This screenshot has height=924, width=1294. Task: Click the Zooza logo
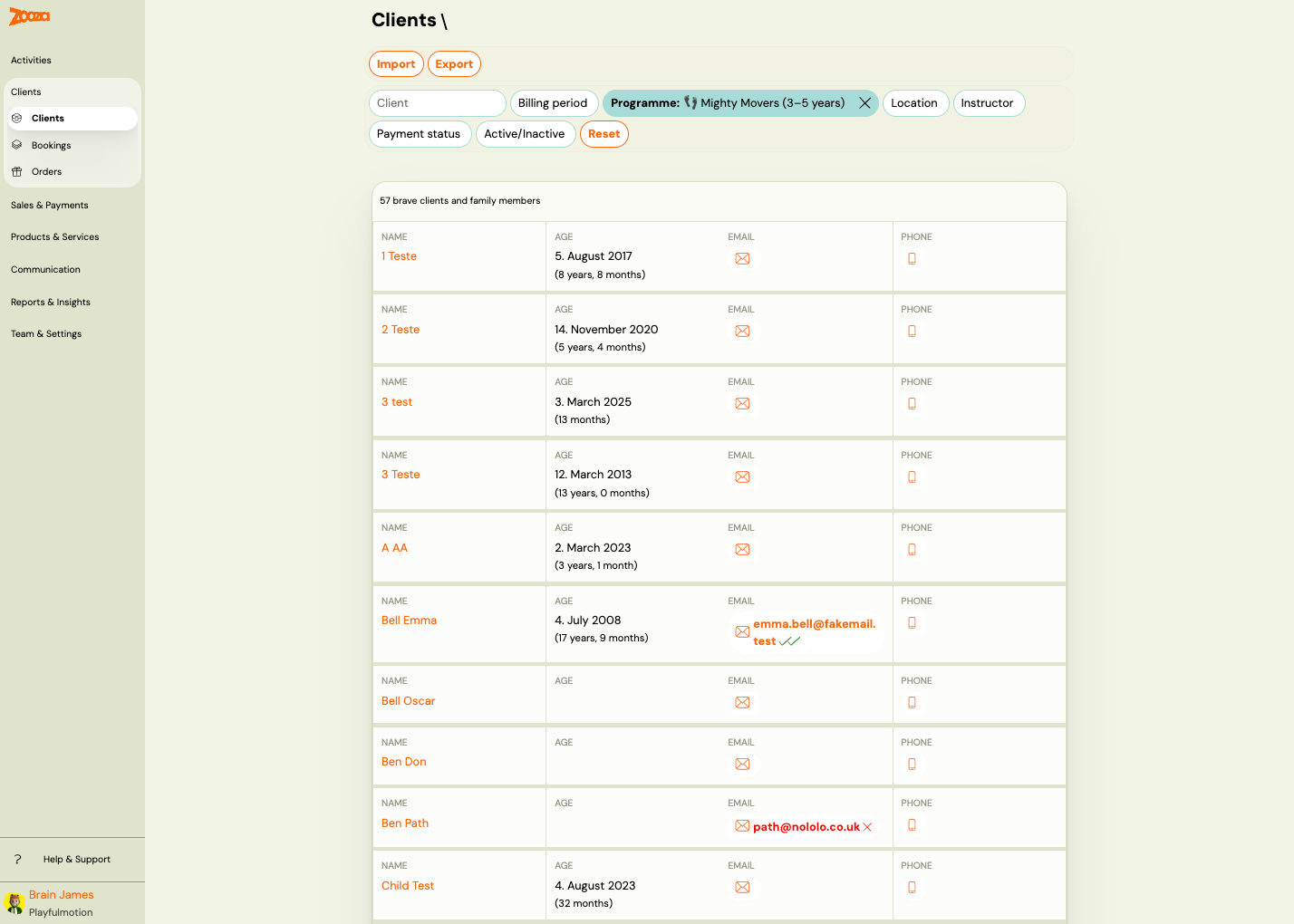(x=27, y=16)
